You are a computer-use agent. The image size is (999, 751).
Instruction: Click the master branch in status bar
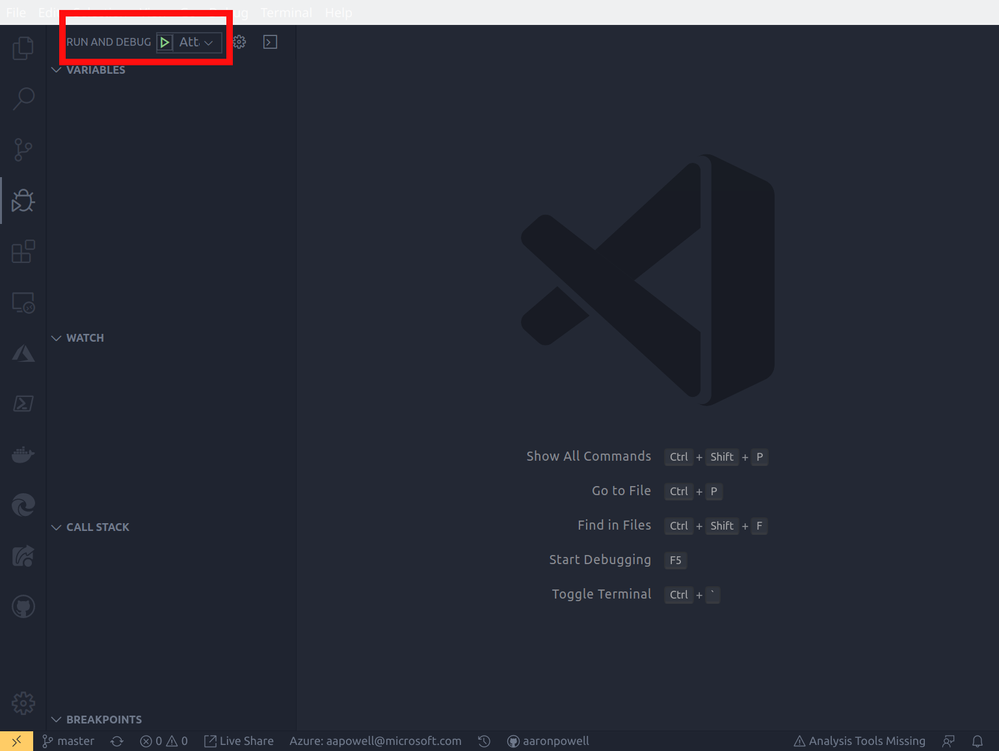(x=68, y=741)
